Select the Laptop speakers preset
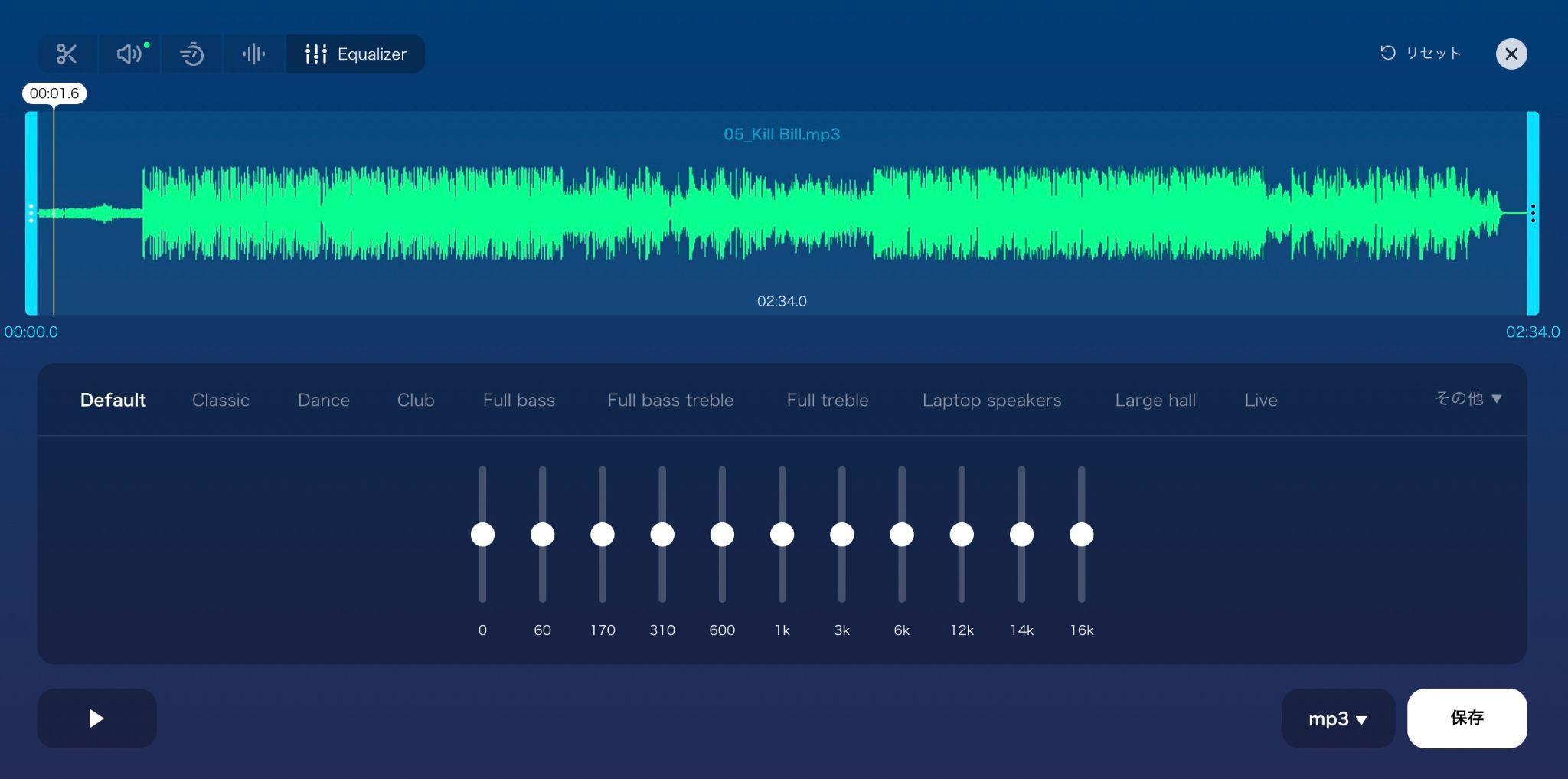The height and width of the screenshot is (779, 1568). point(991,400)
